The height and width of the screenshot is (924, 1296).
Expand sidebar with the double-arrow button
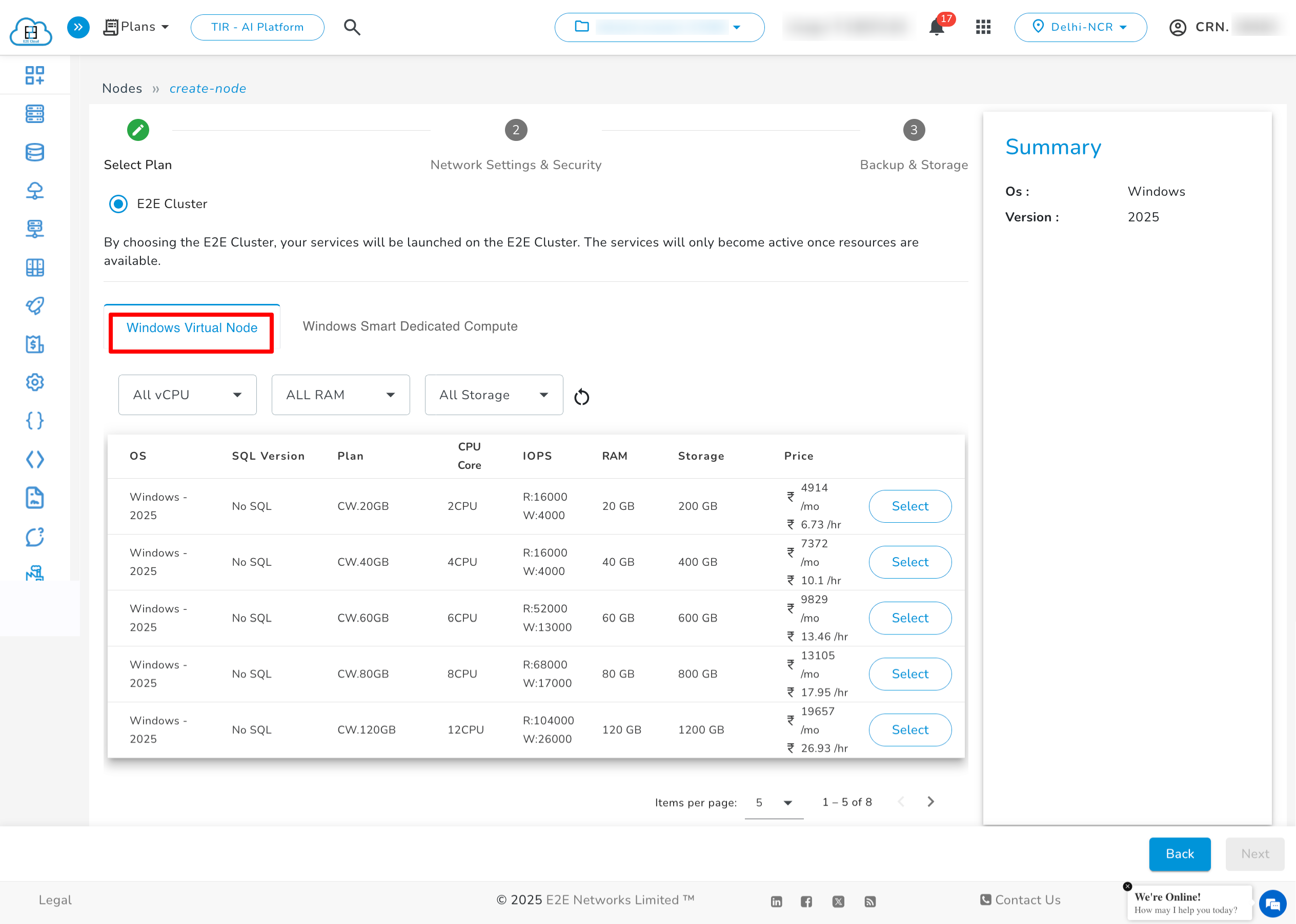[78, 27]
